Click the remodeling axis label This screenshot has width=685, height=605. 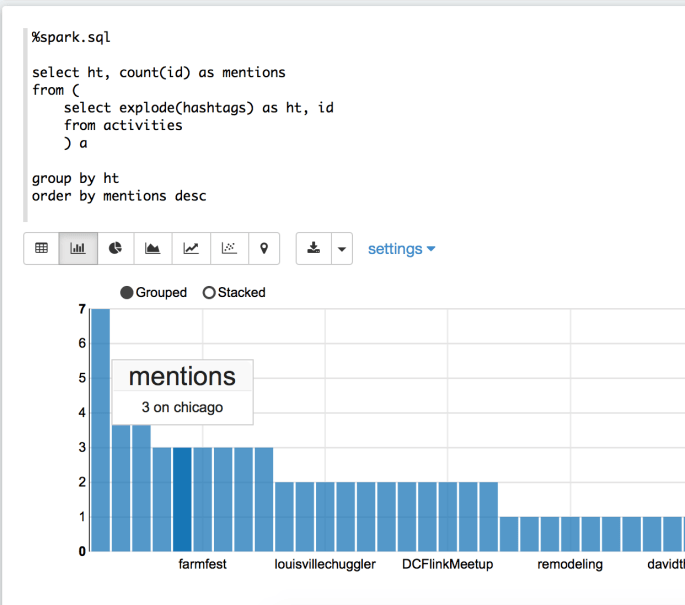[x=570, y=564]
